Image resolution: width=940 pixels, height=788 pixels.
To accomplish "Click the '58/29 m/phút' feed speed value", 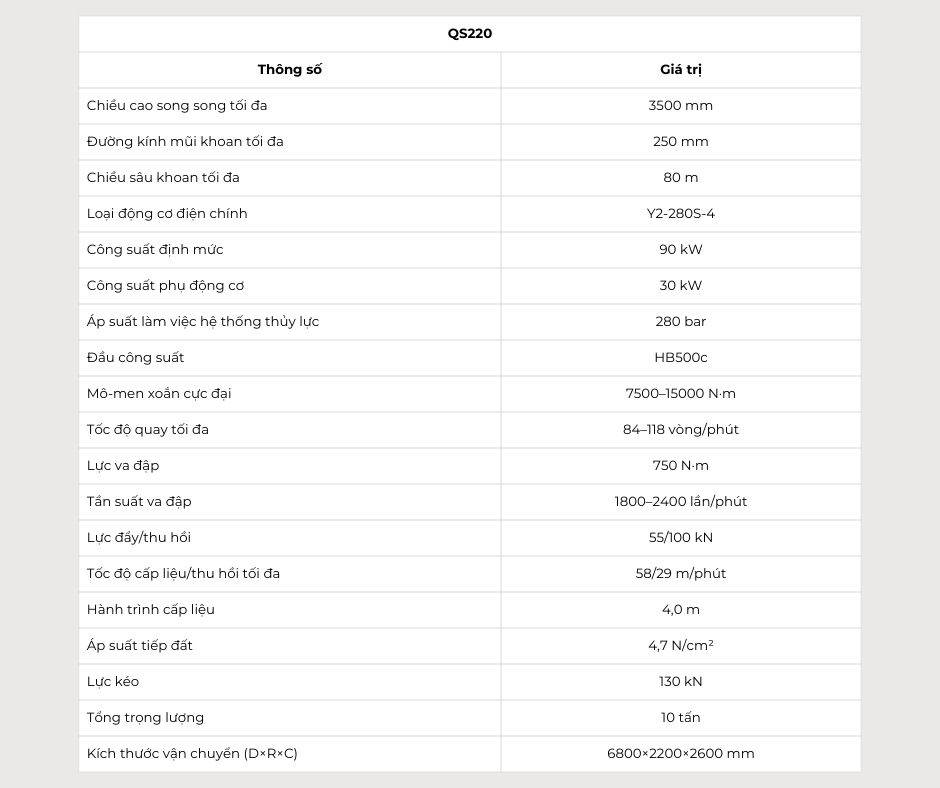I will tap(680, 573).
